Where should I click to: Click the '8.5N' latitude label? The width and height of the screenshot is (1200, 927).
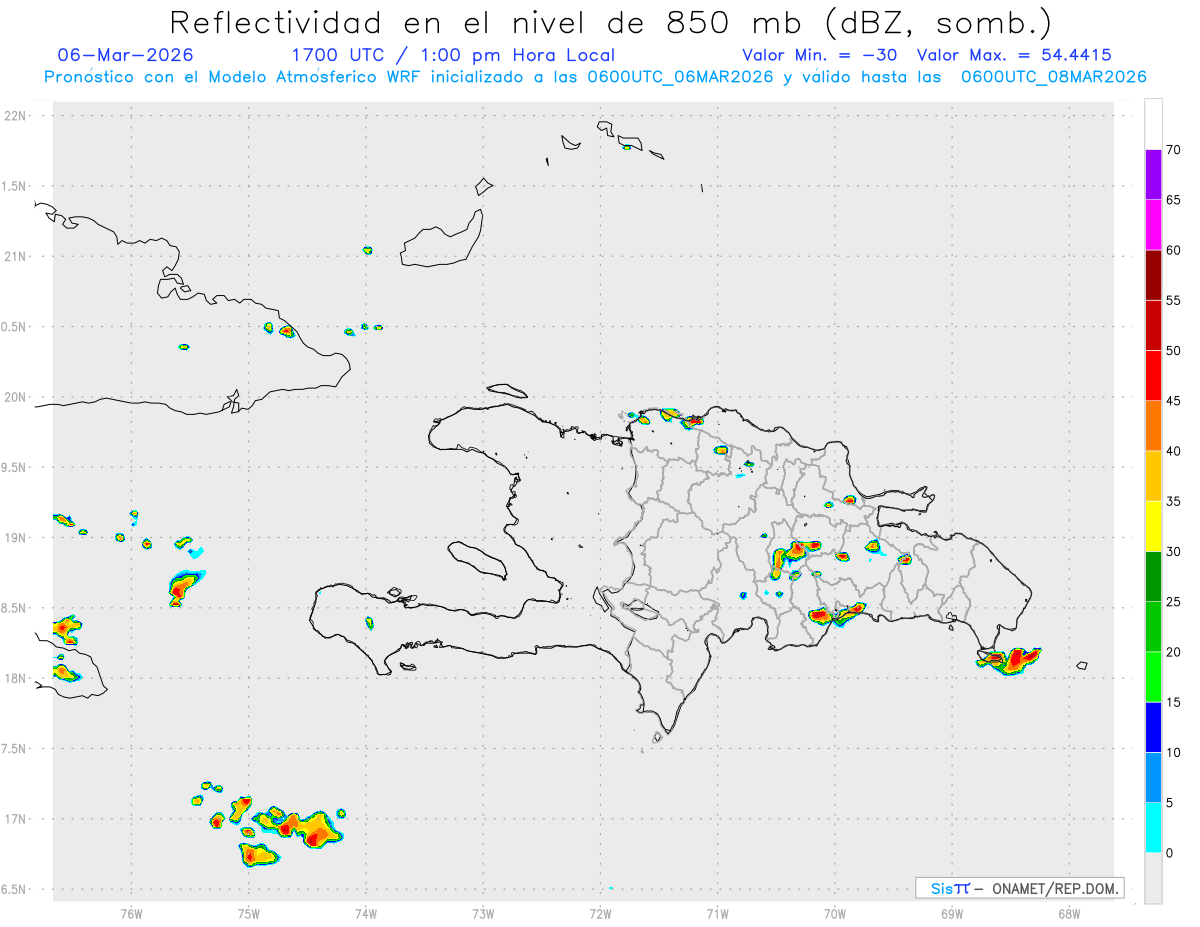click(x=15, y=608)
